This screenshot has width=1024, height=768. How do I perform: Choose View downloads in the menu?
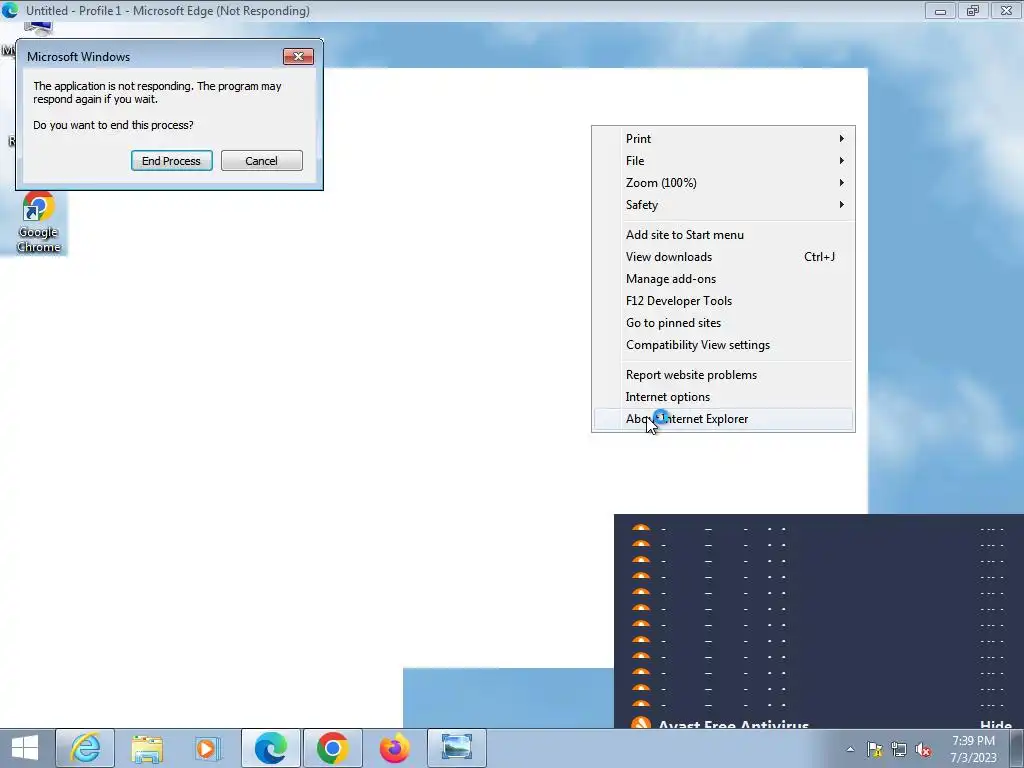[723, 257]
